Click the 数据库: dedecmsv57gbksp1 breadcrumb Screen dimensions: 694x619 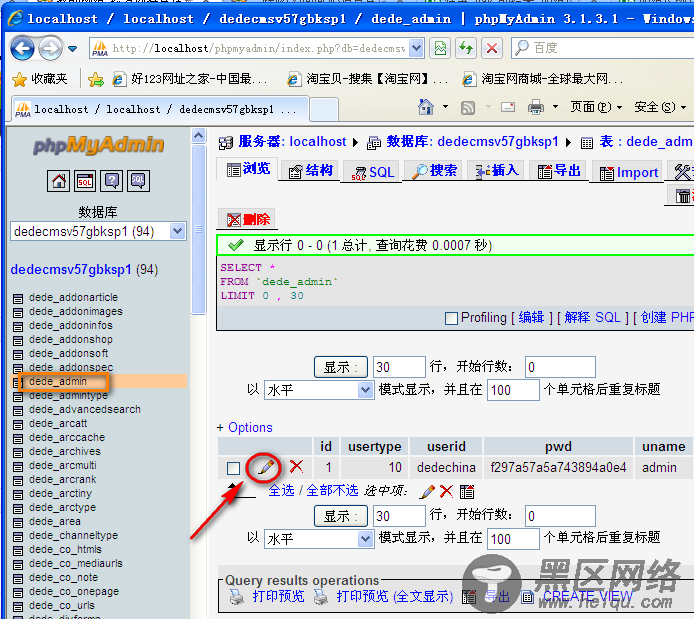[472, 142]
